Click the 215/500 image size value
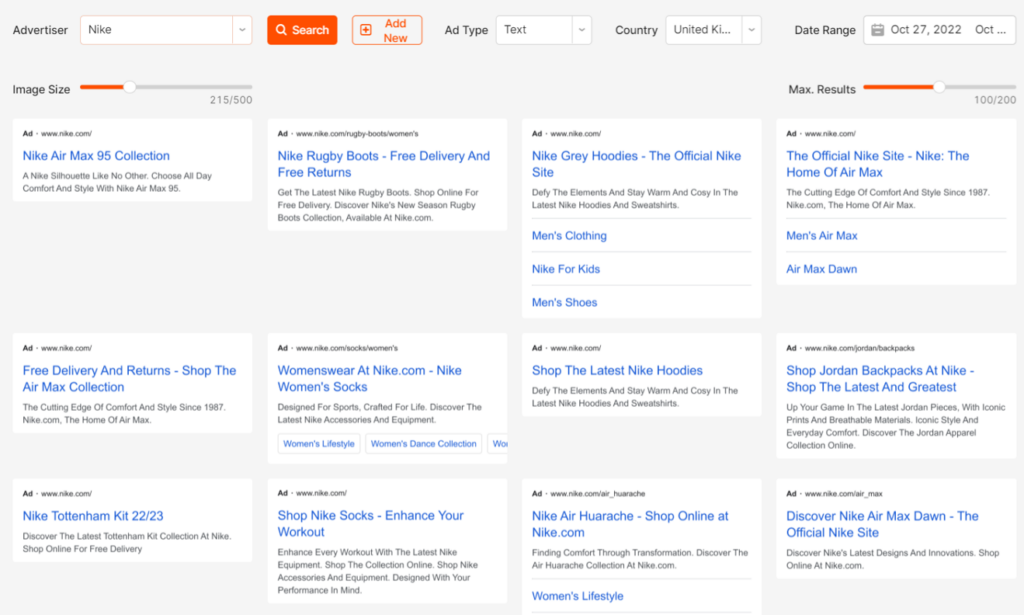 [x=231, y=100]
